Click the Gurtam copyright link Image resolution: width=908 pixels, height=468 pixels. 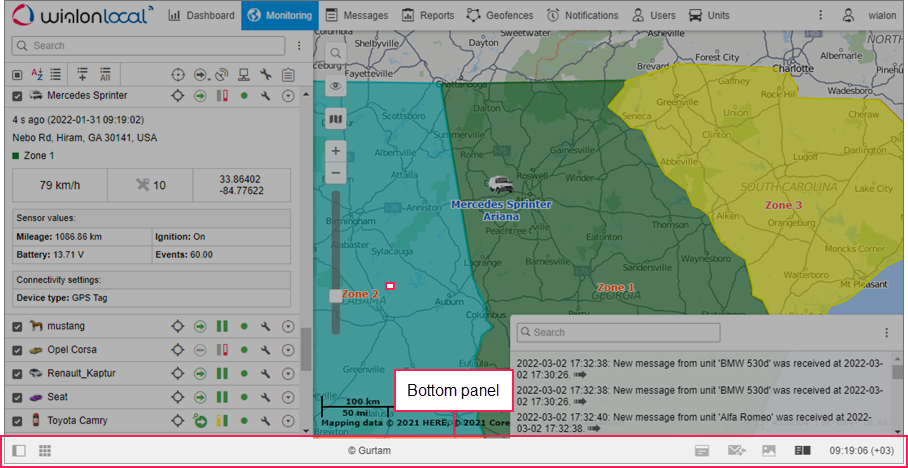coord(369,451)
